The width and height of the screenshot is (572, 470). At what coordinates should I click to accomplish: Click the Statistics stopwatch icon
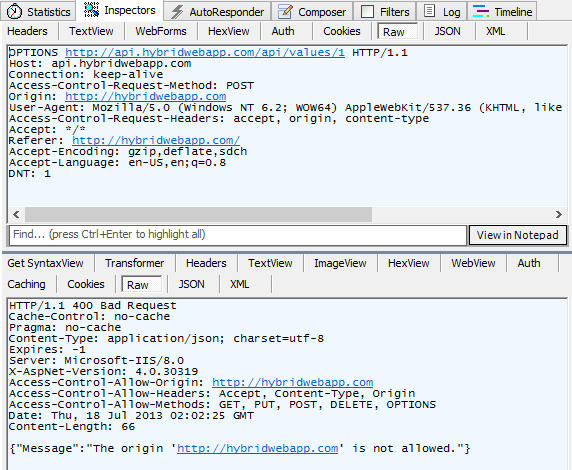[x=14, y=11]
